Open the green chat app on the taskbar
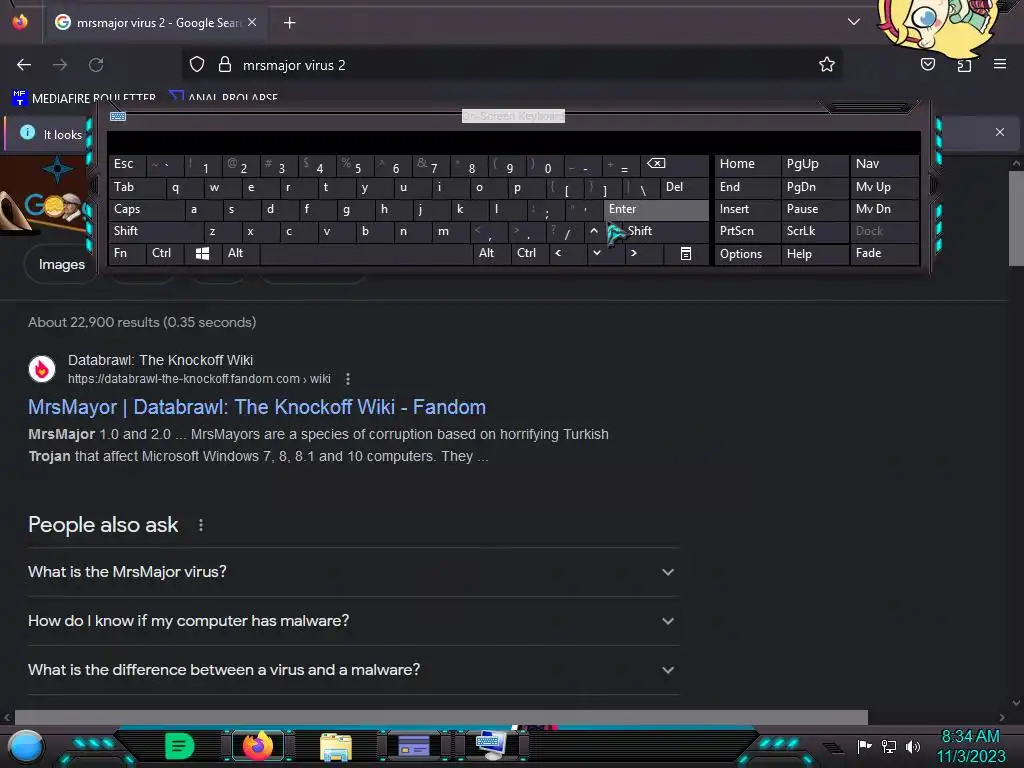This screenshot has height=768, width=1024. (180, 746)
